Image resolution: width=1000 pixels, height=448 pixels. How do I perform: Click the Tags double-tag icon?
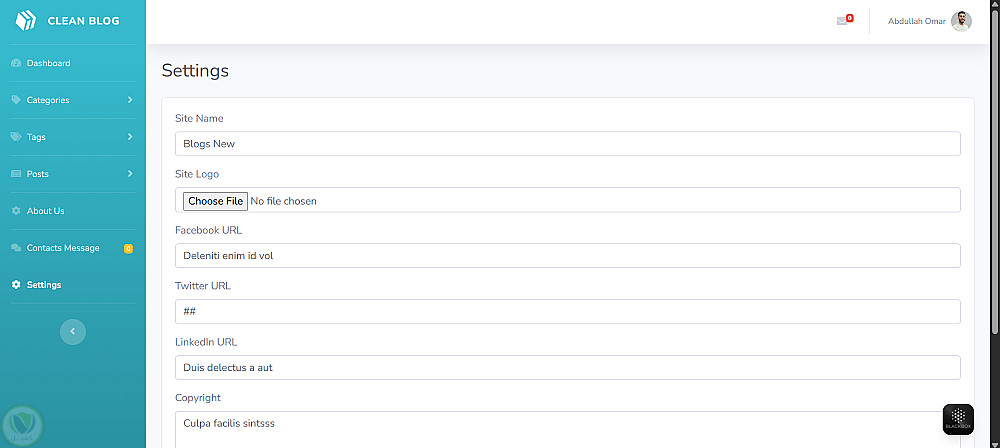coord(16,137)
